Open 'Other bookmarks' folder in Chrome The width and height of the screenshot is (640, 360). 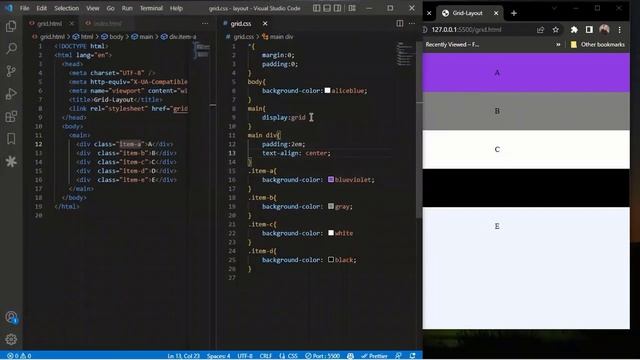tap(598, 44)
